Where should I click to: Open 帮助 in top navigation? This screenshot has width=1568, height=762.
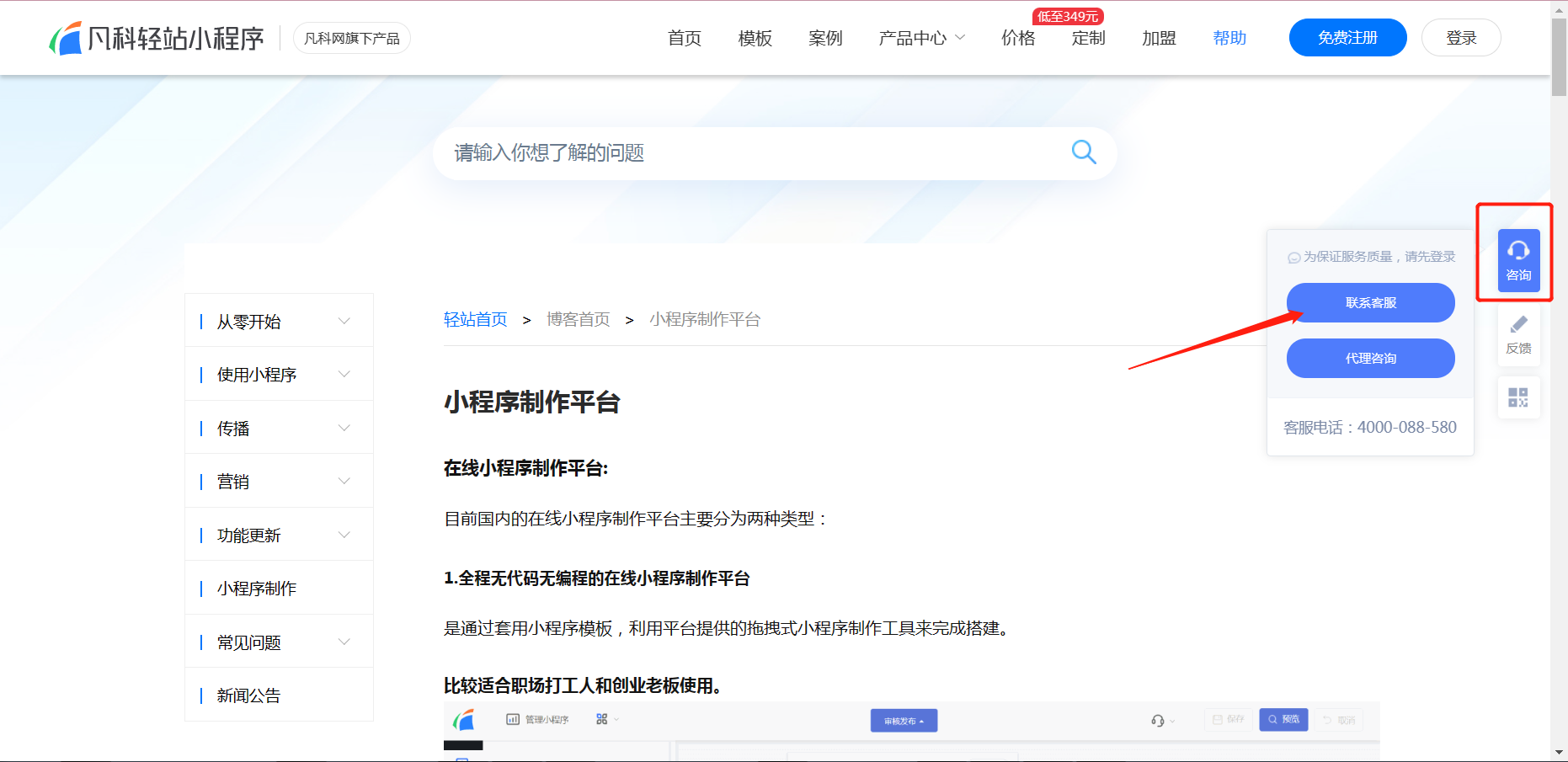[x=1229, y=38]
